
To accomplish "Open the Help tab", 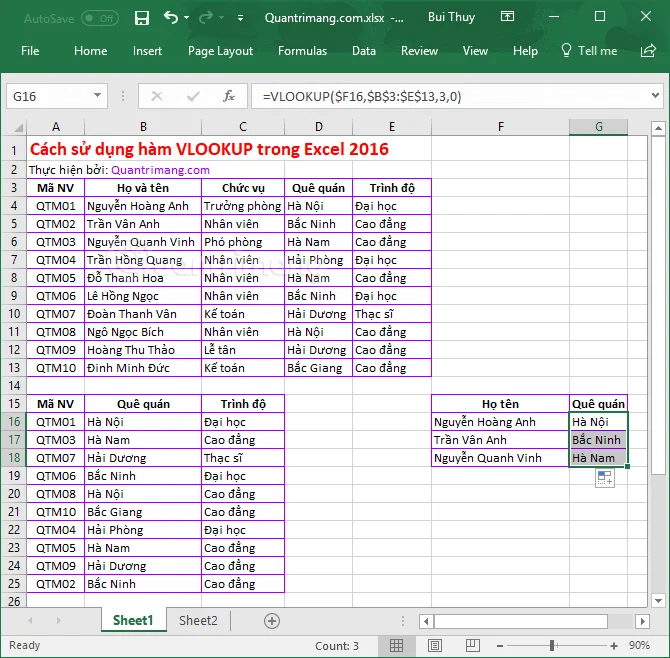I will [x=525, y=51].
